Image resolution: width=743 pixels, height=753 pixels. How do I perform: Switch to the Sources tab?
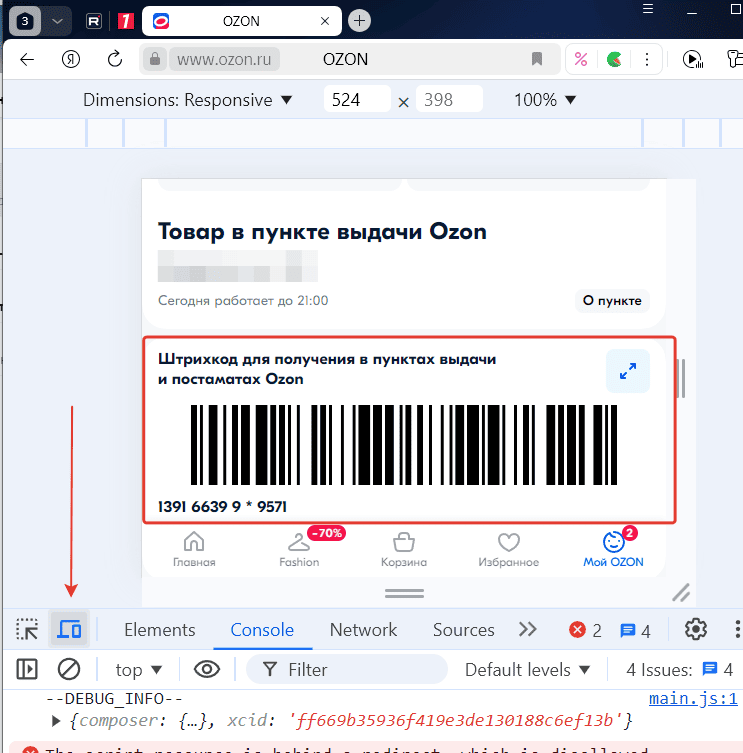tap(463, 630)
